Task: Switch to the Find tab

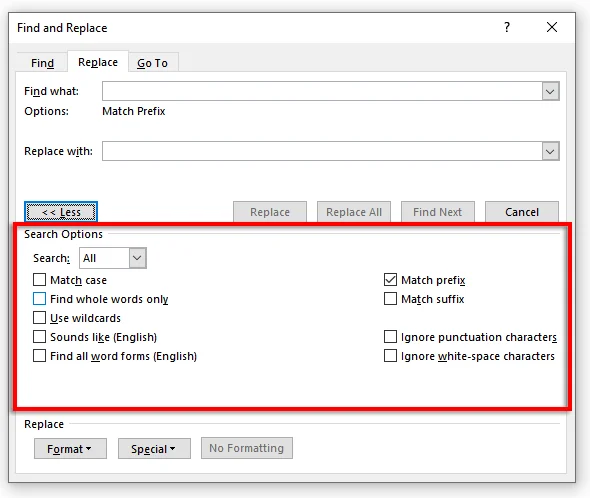Action: coord(42,62)
